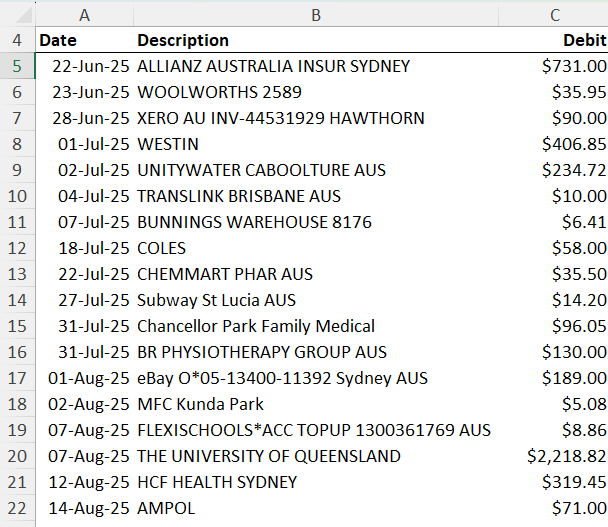608x527 pixels.
Task: Select the $10.00 debit amount
Action: [x=553, y=196]
